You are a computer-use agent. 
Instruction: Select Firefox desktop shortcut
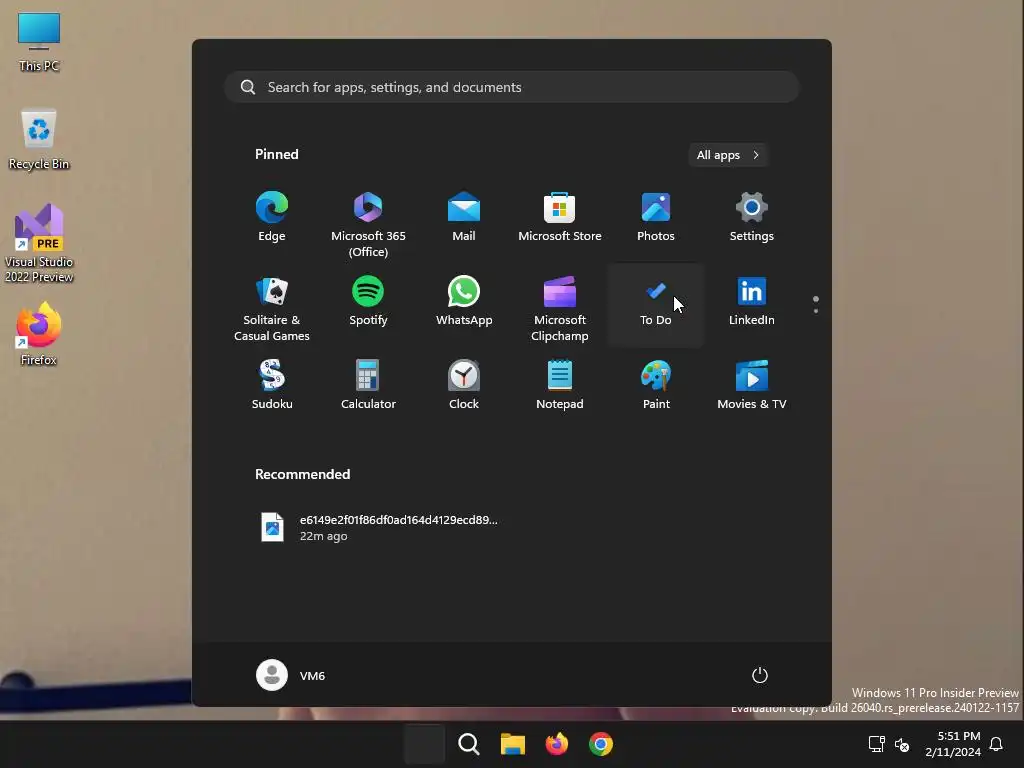coord(39,334)
